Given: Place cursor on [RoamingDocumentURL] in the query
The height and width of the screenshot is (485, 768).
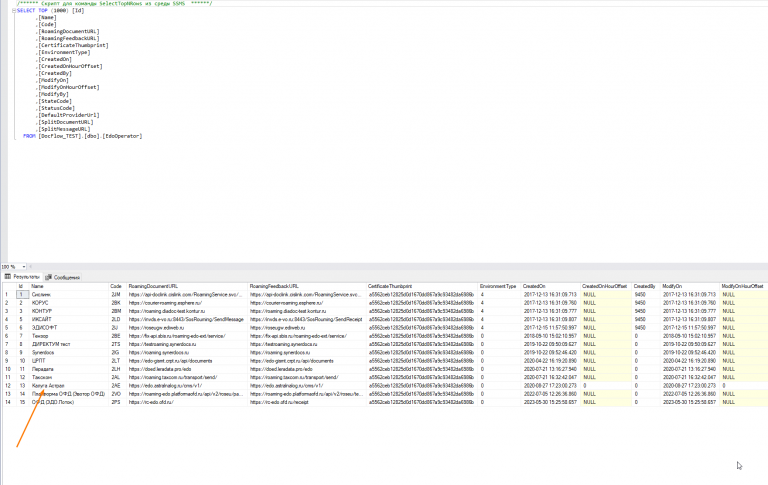Looking at the screenshot, I should tap(69, 31).
